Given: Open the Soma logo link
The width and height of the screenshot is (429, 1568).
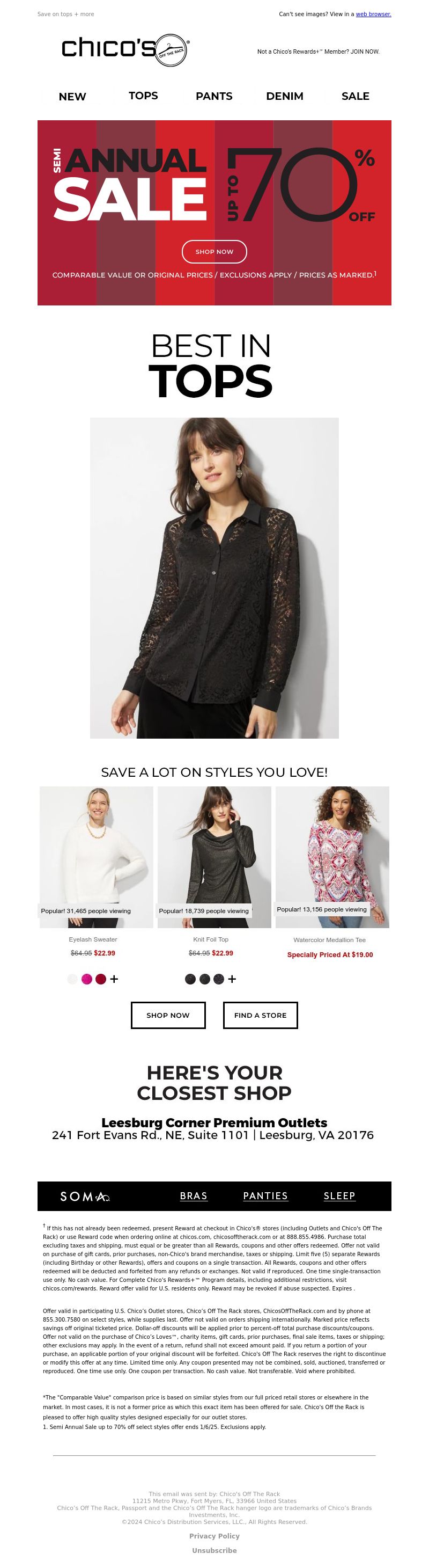Looking at the screenshot, I should tap(85, 1197).
